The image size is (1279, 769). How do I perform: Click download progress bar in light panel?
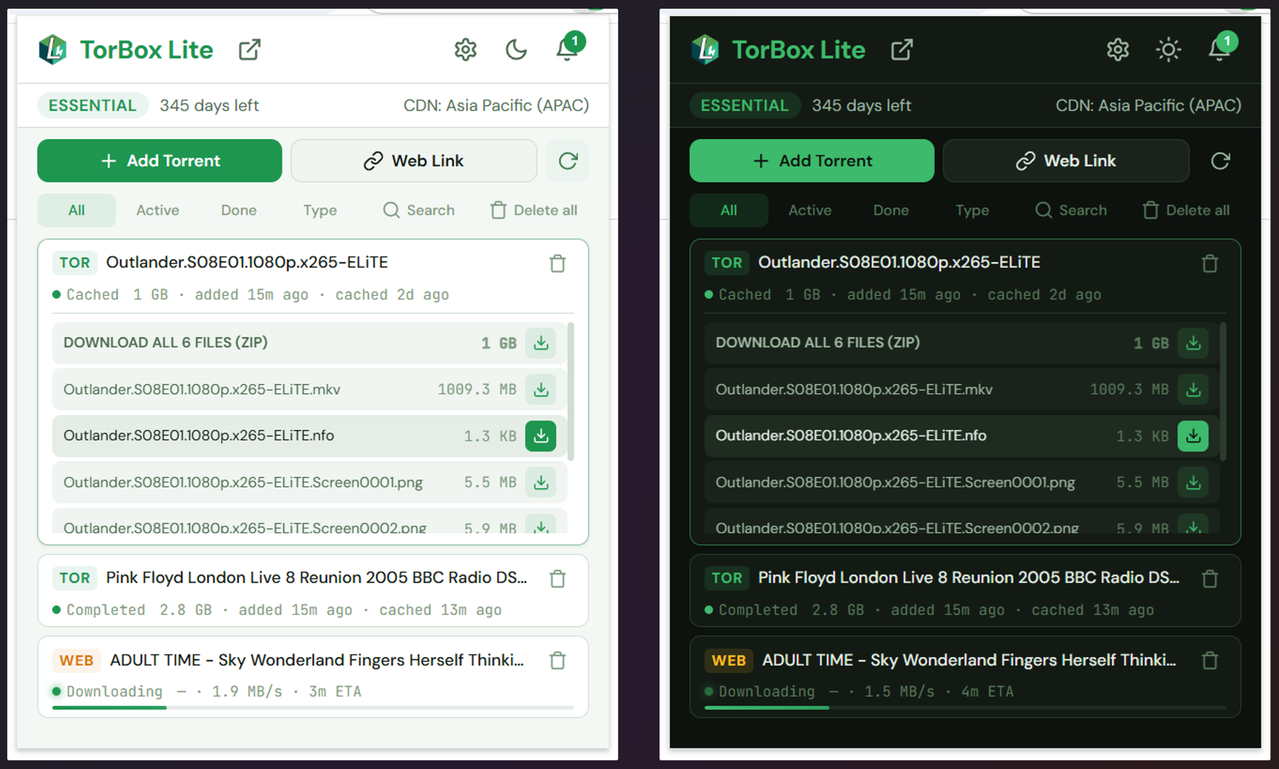pyautogui.click(x=313, y=708)
